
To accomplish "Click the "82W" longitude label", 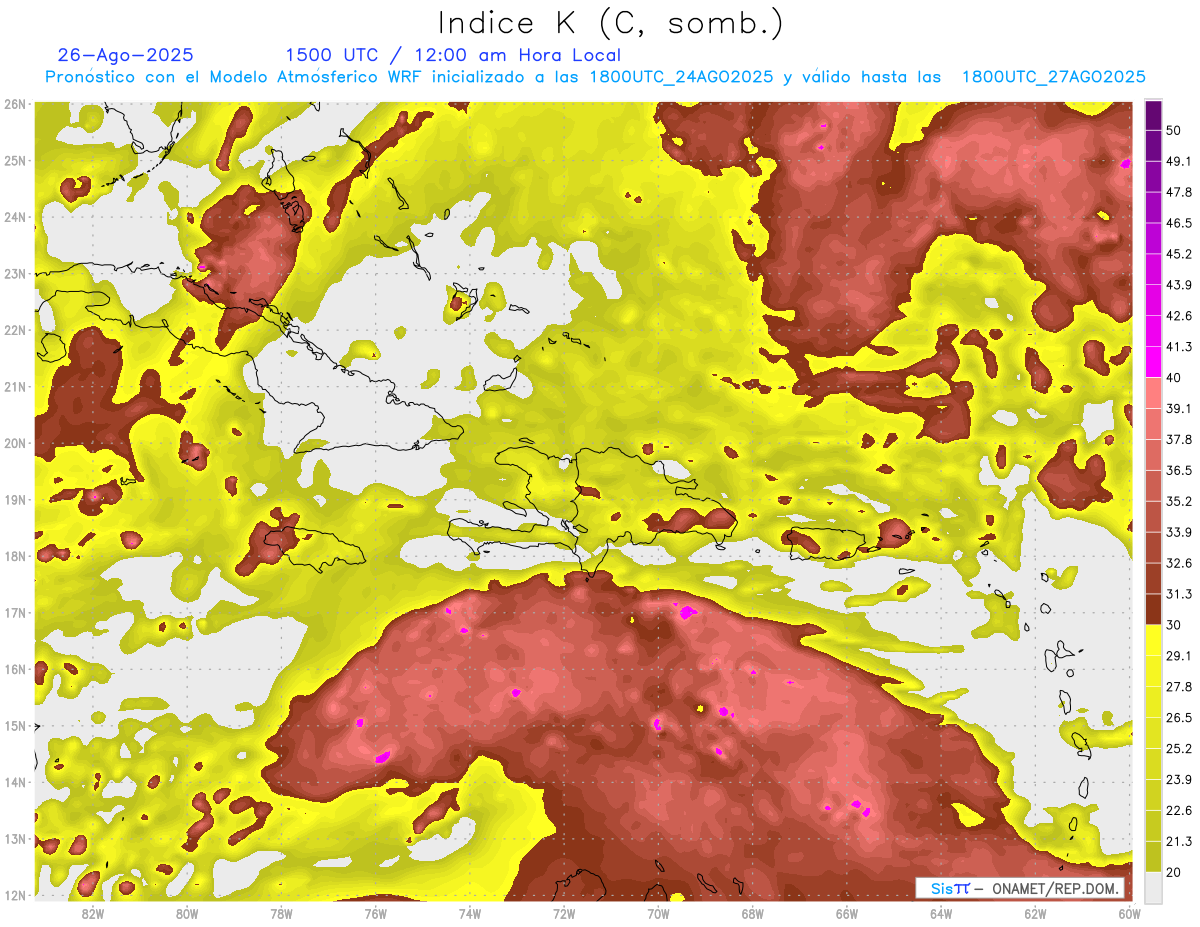I will [x=92, y=914].
